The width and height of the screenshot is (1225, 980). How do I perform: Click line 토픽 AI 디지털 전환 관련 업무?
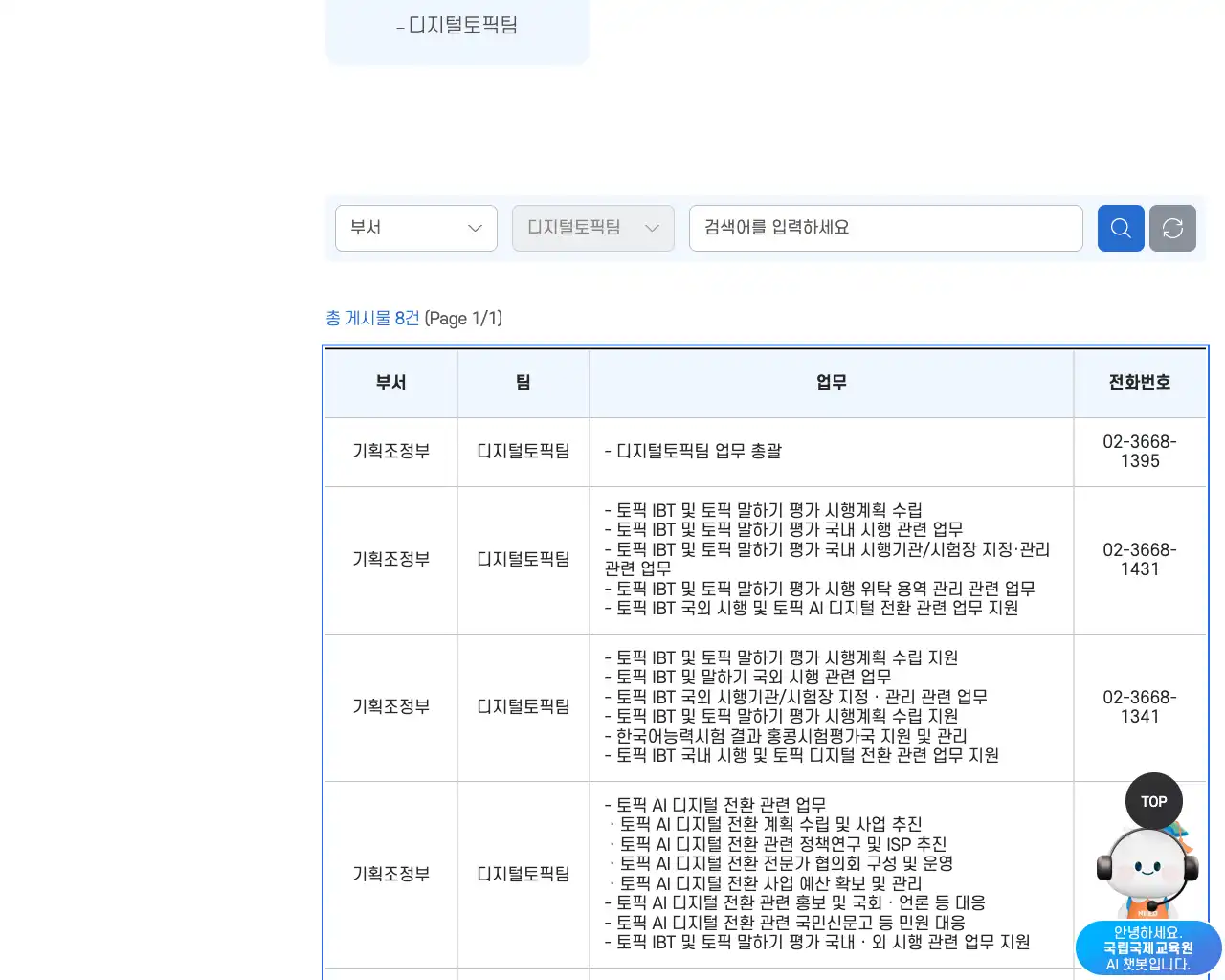(715, 805)
